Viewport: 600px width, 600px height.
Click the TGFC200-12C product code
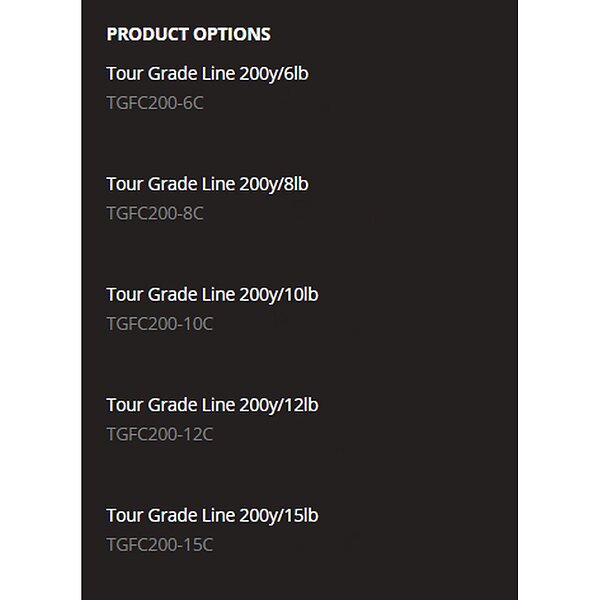(160, 434)
